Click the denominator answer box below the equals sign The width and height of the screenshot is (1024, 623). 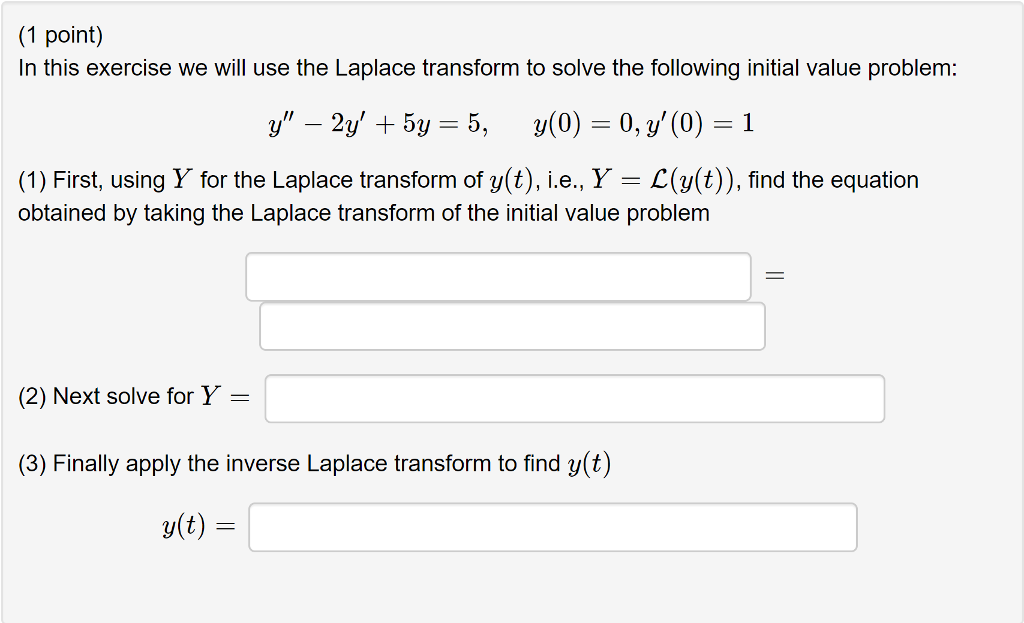point(512,325)
